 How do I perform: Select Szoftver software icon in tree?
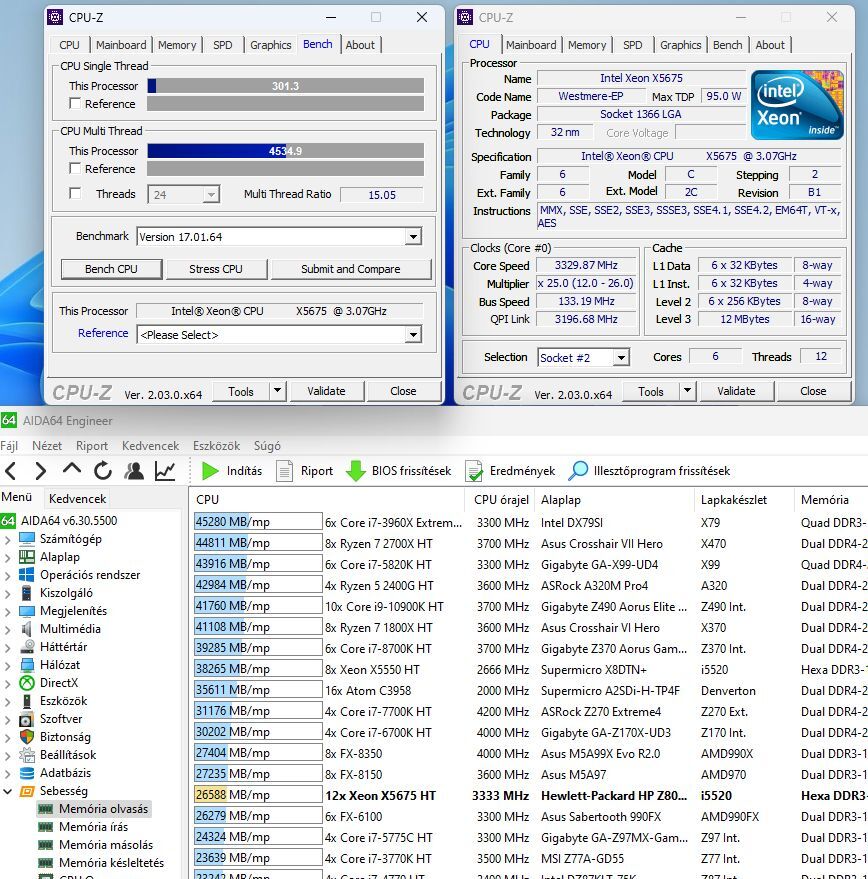27,719
